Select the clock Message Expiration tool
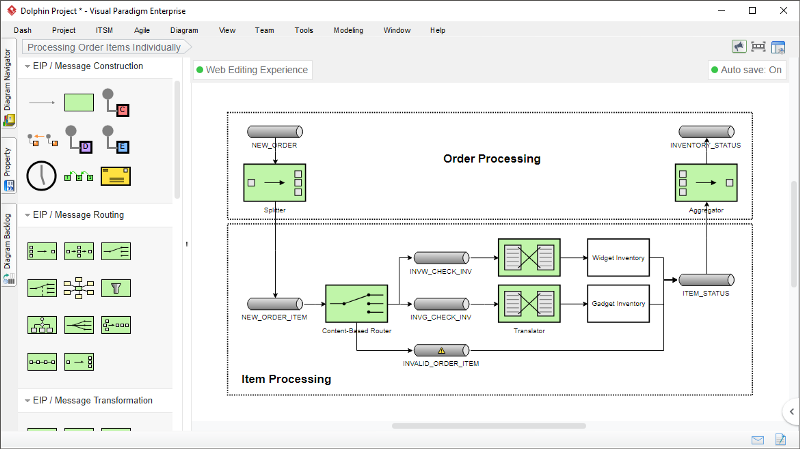The height and width of the screenshot is (449, 800). click(41, 175)
